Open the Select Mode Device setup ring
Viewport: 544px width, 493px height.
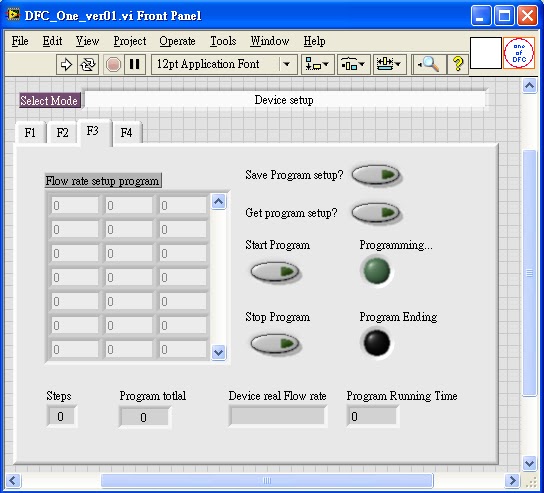tap(284, 100)
